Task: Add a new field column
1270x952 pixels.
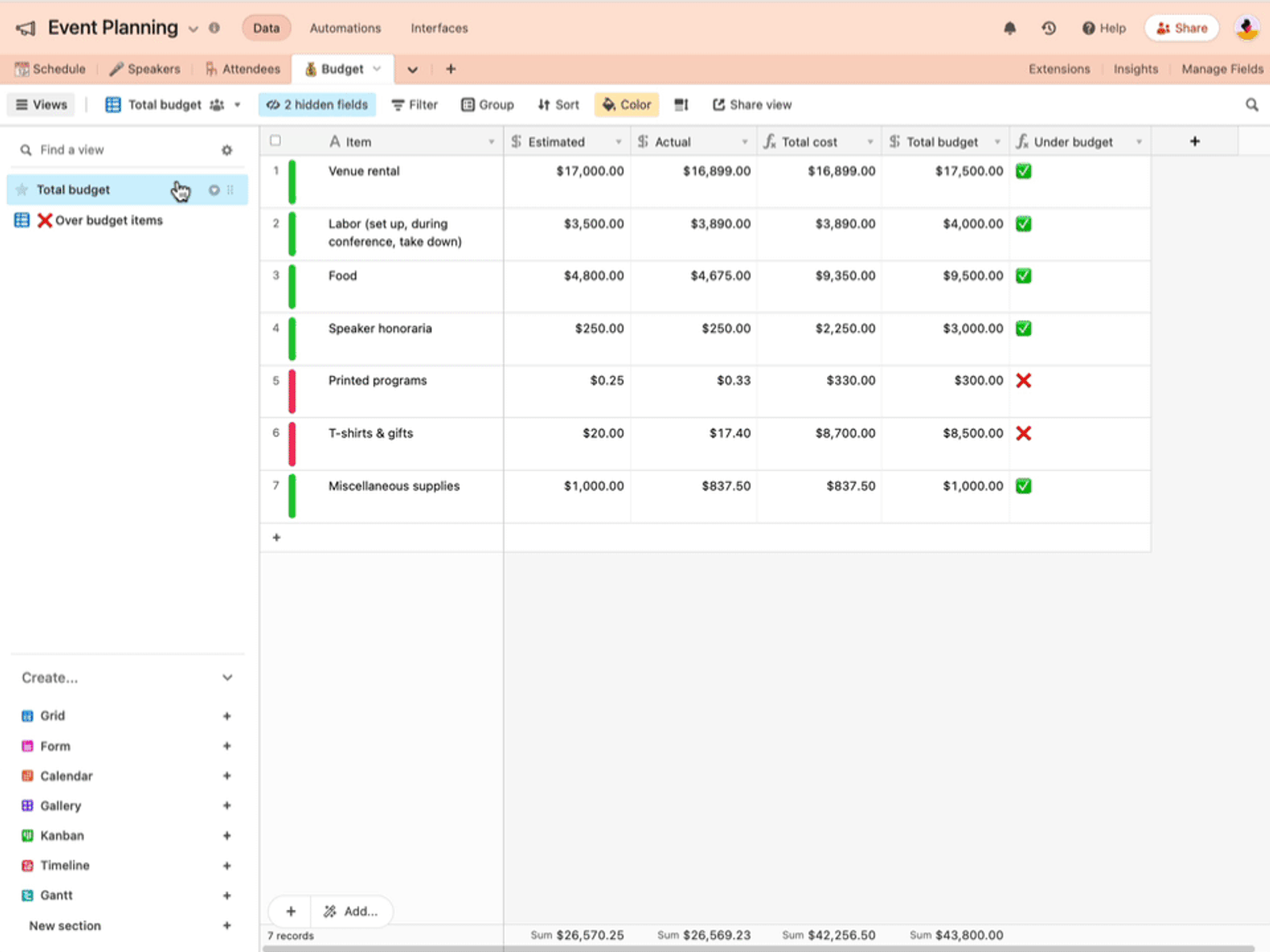Action: coord(1195,141)
